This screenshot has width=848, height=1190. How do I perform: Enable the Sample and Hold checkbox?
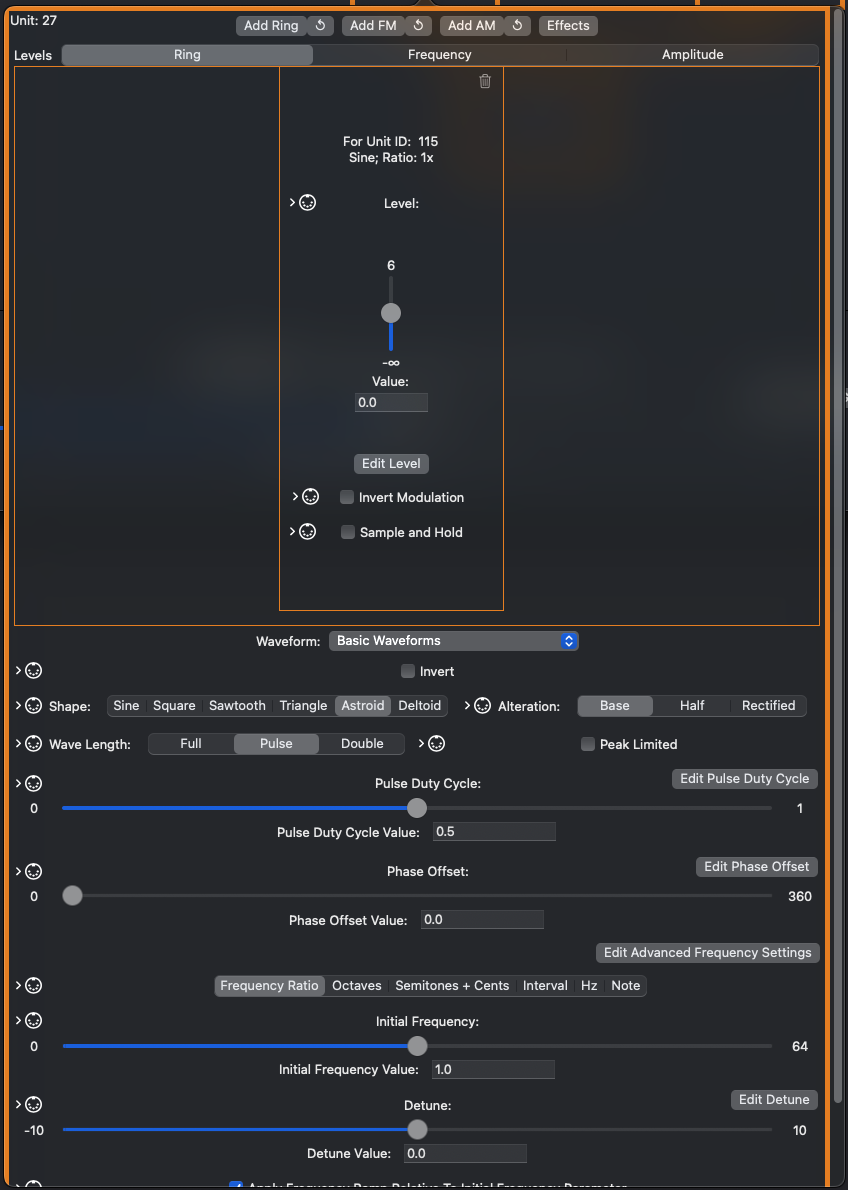(x=348, y=532)
